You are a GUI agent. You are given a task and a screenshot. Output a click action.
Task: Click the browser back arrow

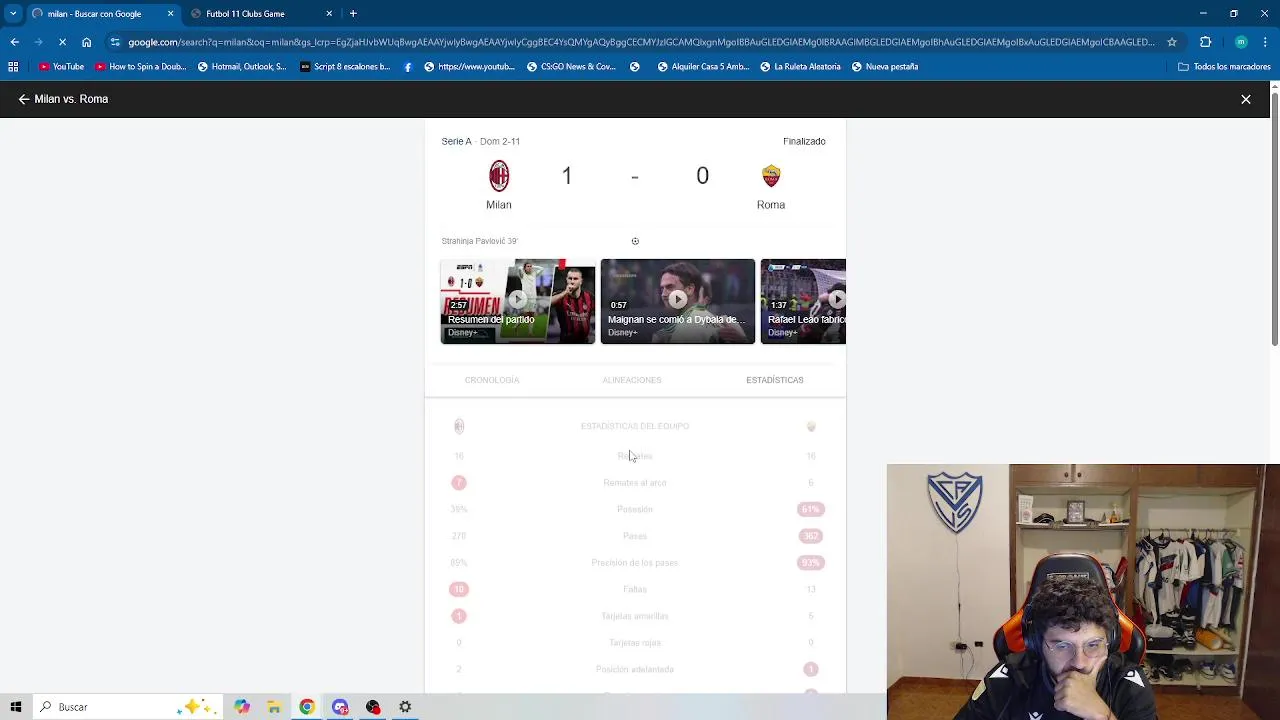tap(14, 42)
